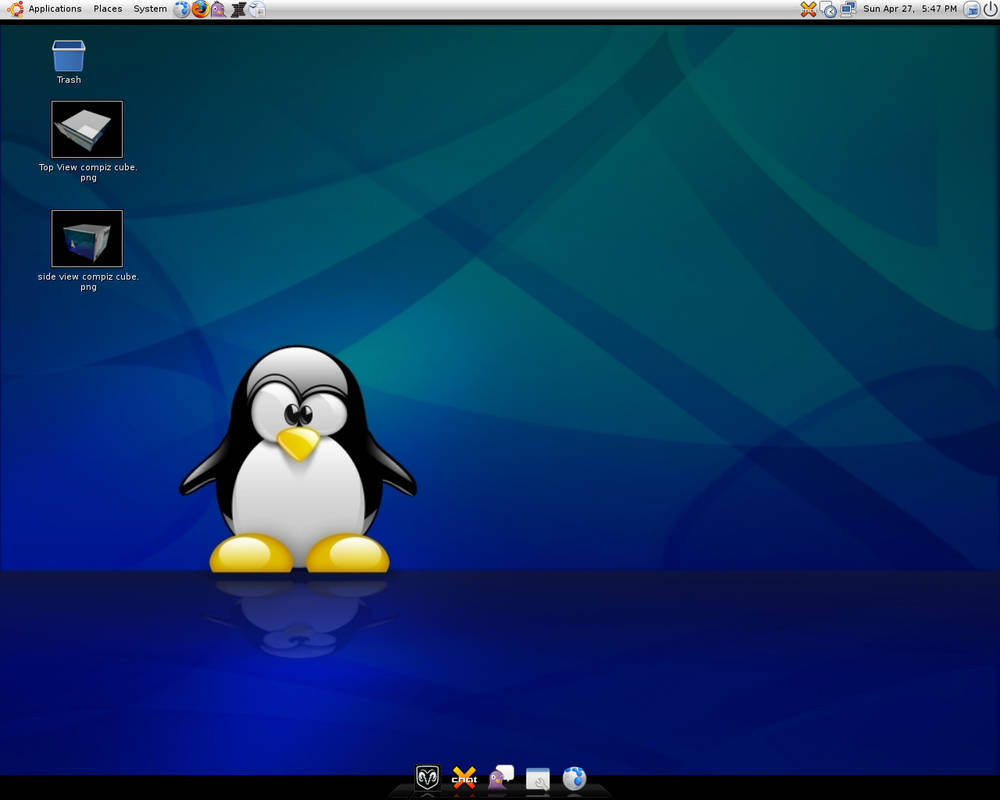
Task: Click the window switcher panel icon
Action: pos(971,10)
